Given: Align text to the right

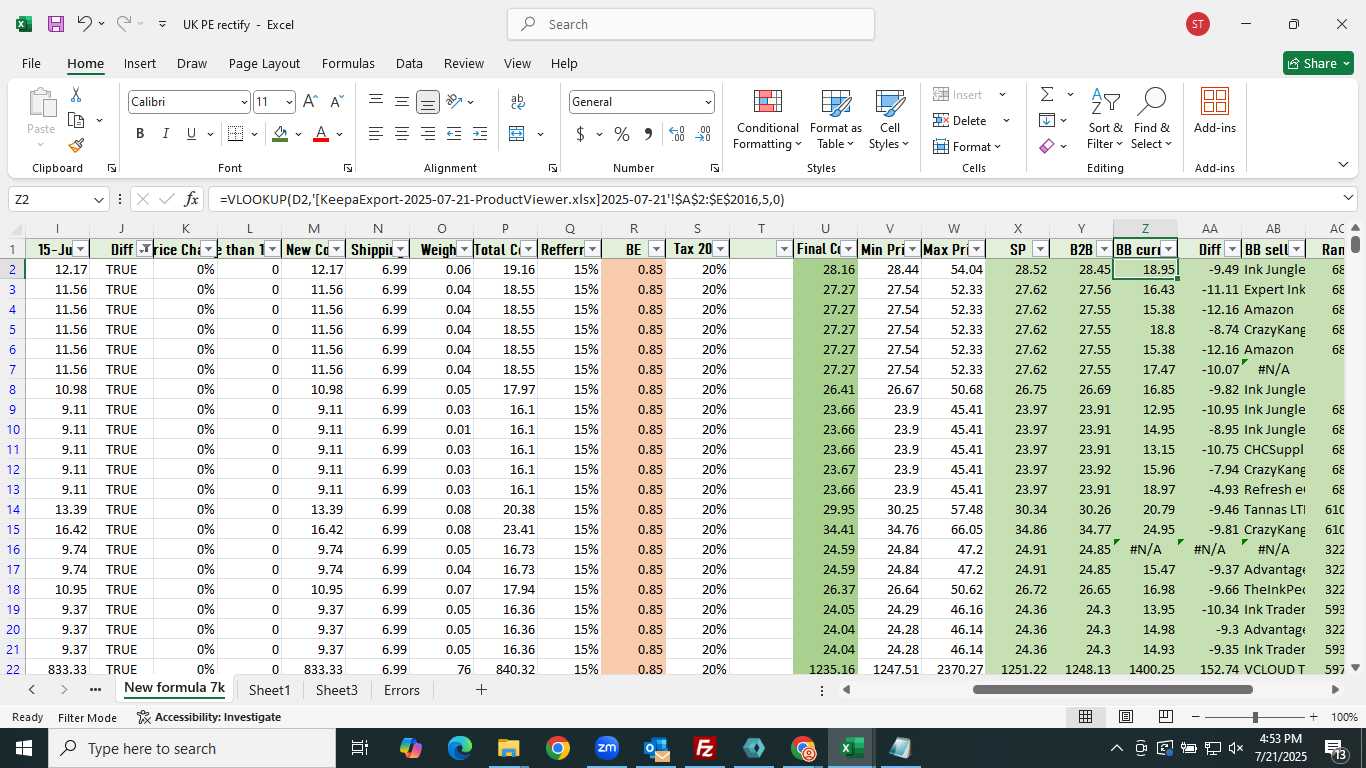Looking at the screenshot, I should coord(428,134).
